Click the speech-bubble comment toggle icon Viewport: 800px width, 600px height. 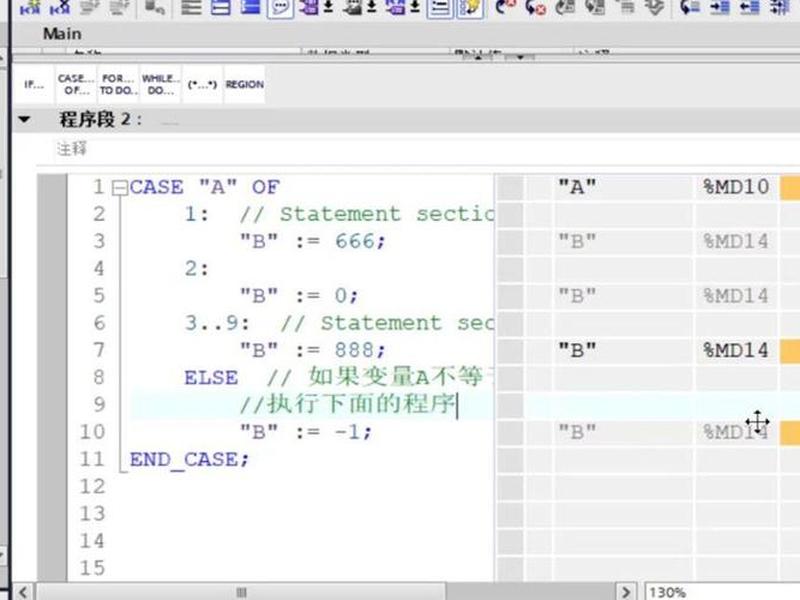click(x=281, y=8)
